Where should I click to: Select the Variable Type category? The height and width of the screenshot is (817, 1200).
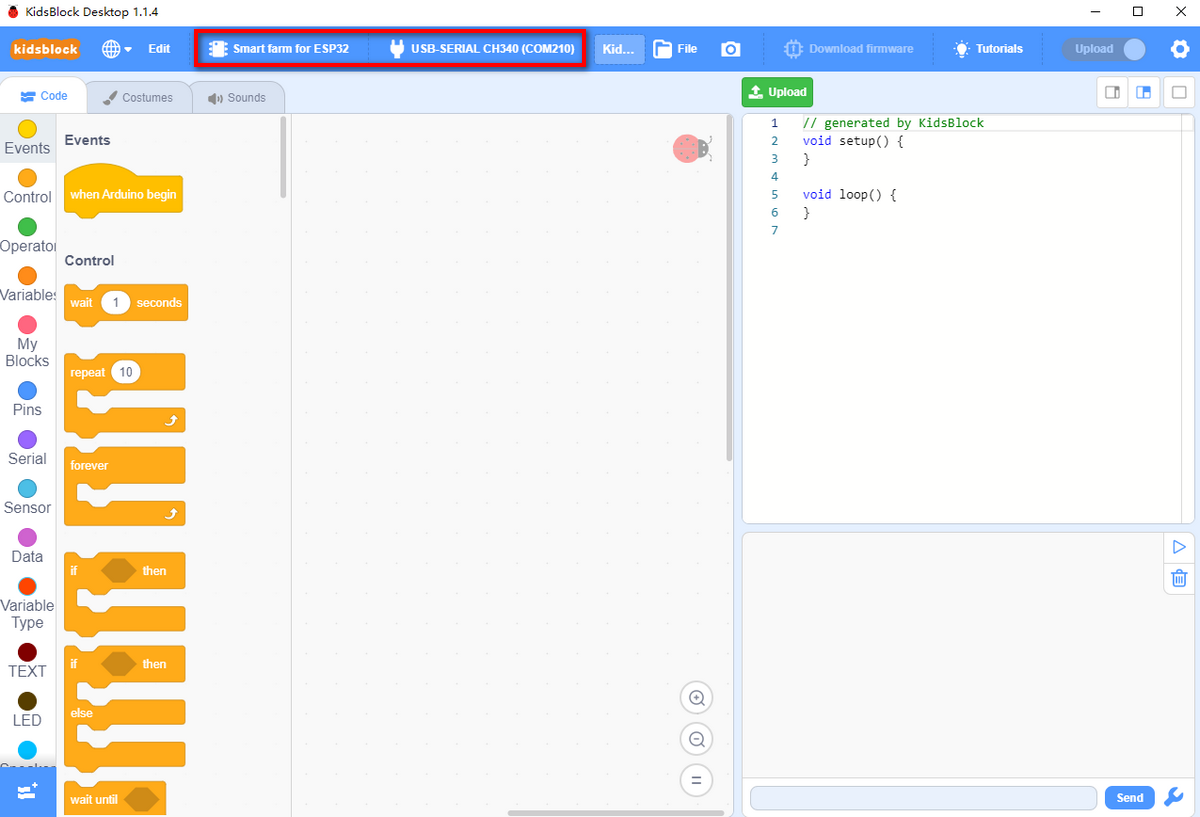27,603
